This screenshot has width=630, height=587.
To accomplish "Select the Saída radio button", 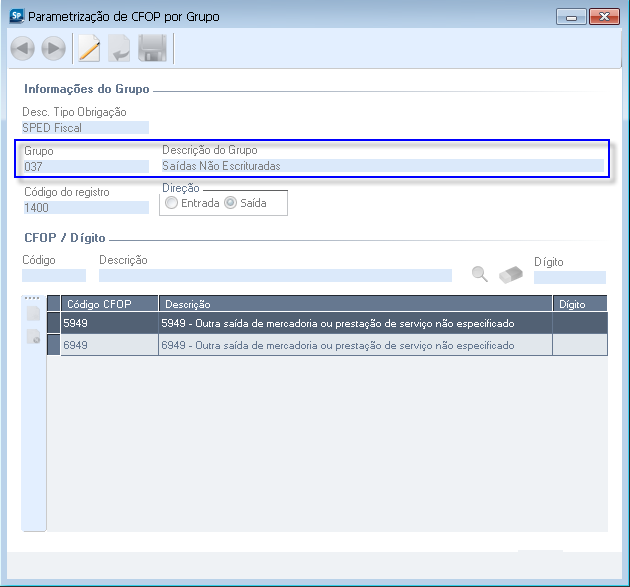I will (x=230, y=203).
